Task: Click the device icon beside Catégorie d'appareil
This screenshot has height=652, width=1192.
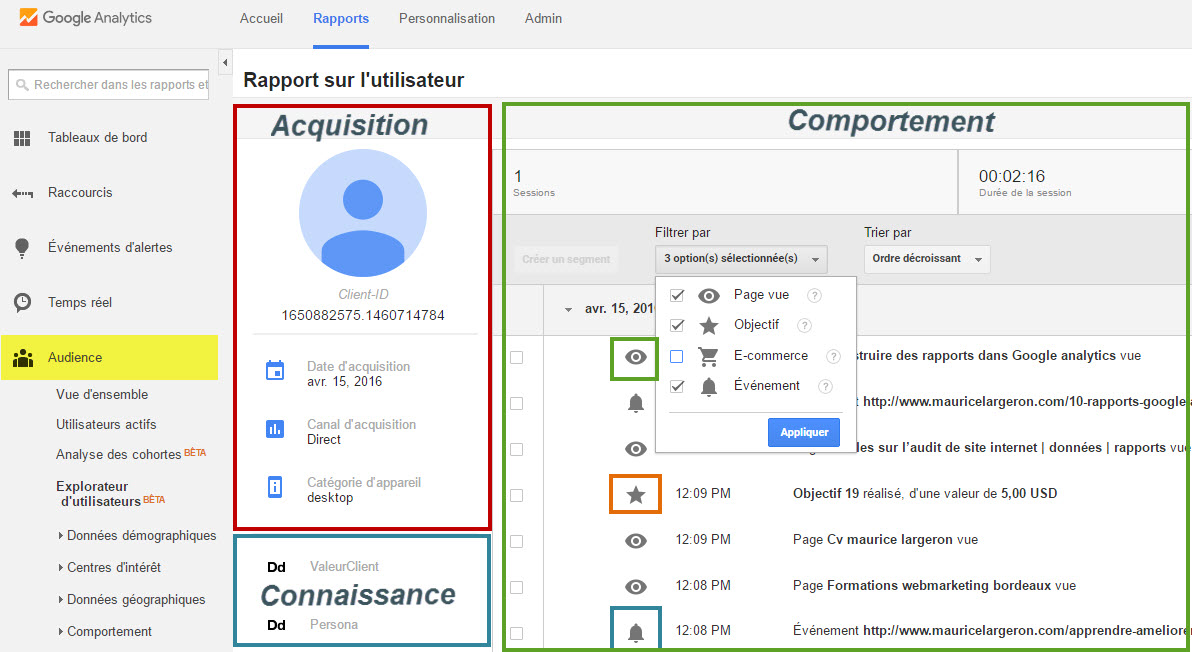Action: (x=274, y=486)
